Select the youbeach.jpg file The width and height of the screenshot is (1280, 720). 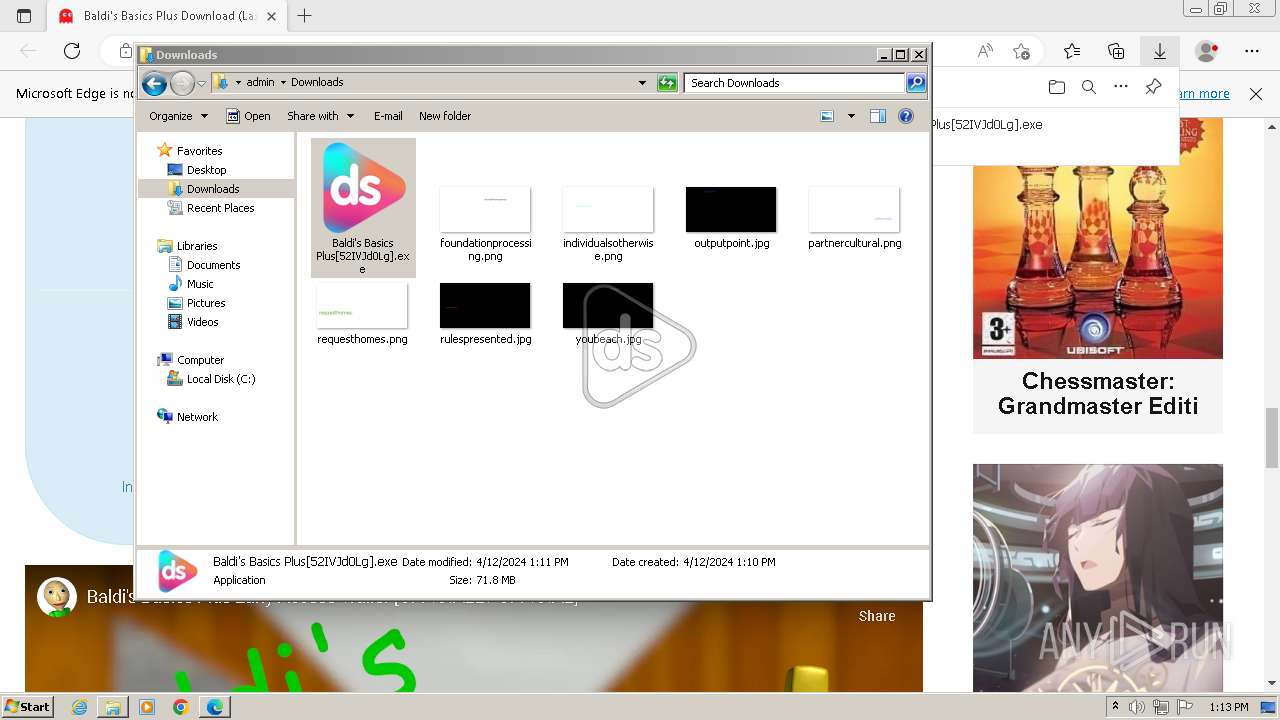coord(608,314)
